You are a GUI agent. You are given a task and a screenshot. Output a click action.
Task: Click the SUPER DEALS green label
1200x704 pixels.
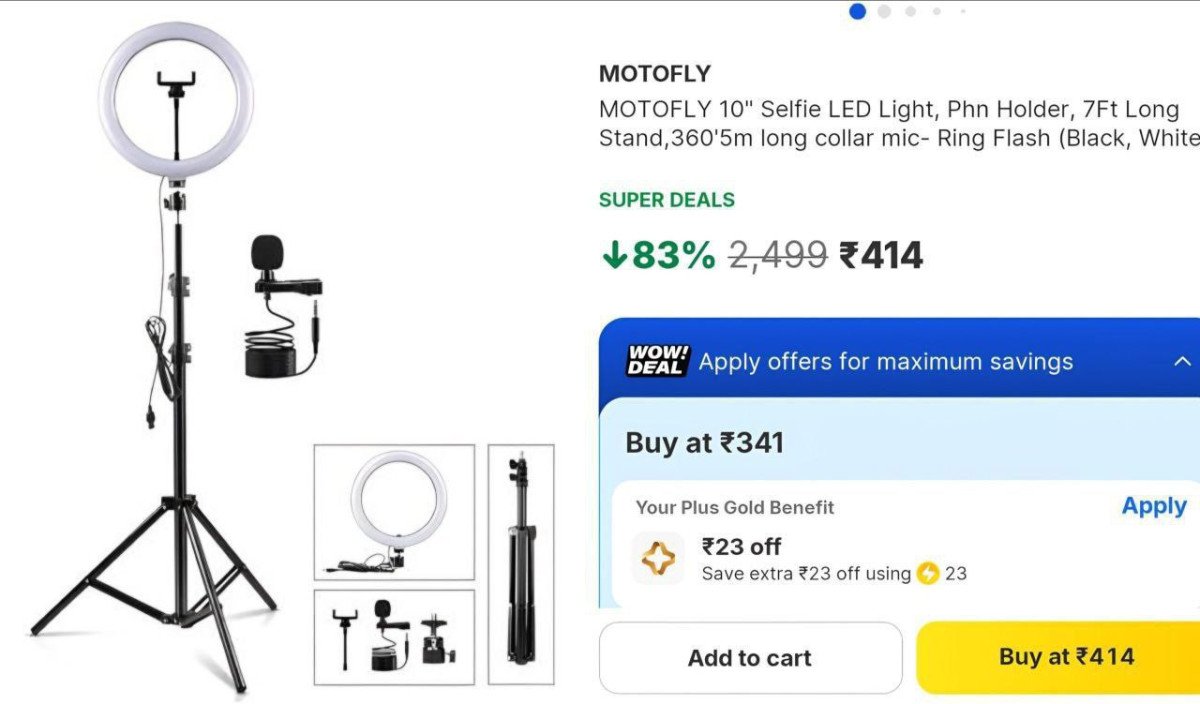click(x=666, y=200)
